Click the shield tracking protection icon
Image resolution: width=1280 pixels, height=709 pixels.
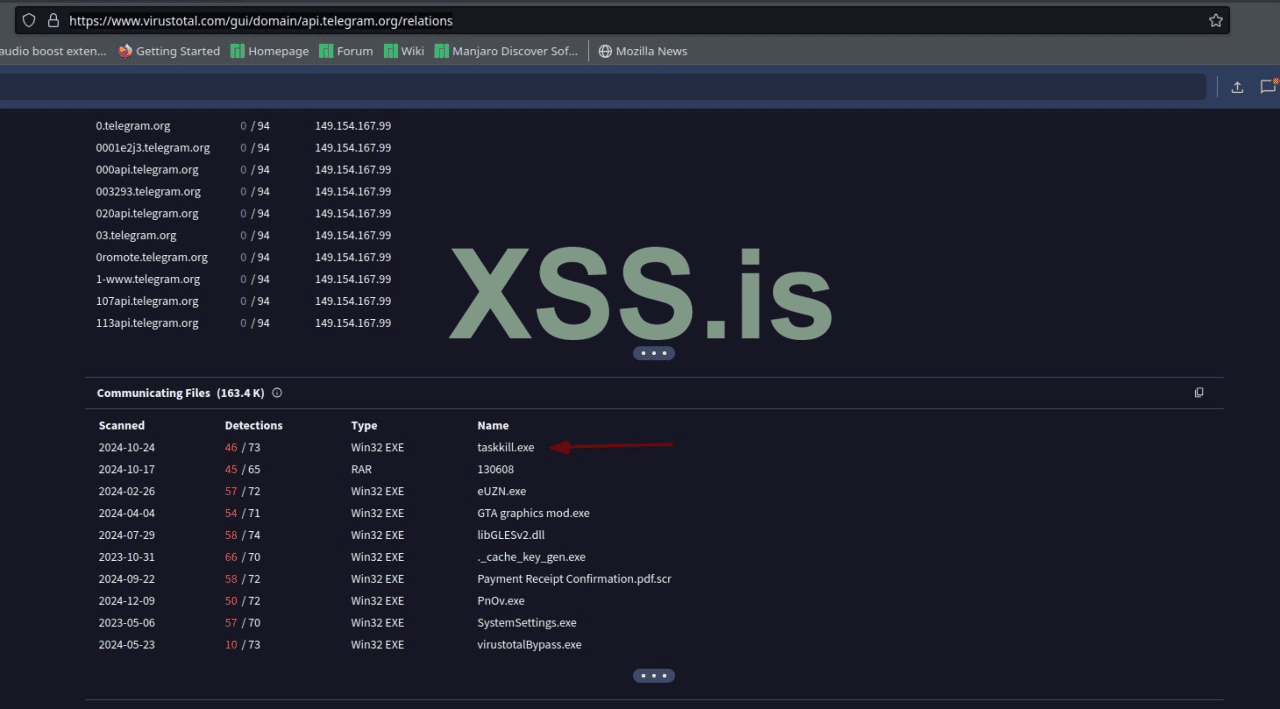[29, 20]
